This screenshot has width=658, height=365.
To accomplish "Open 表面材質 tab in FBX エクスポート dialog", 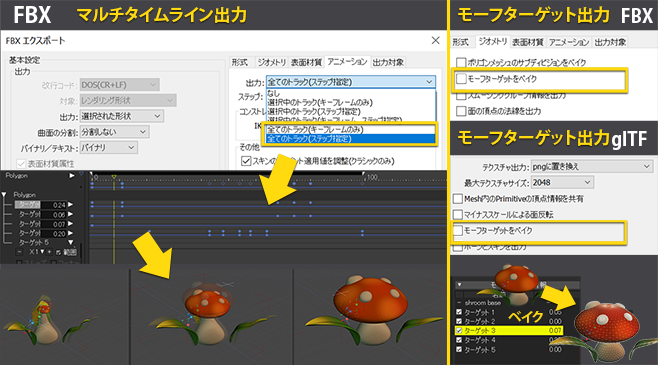I will click(x=306, y=62).
